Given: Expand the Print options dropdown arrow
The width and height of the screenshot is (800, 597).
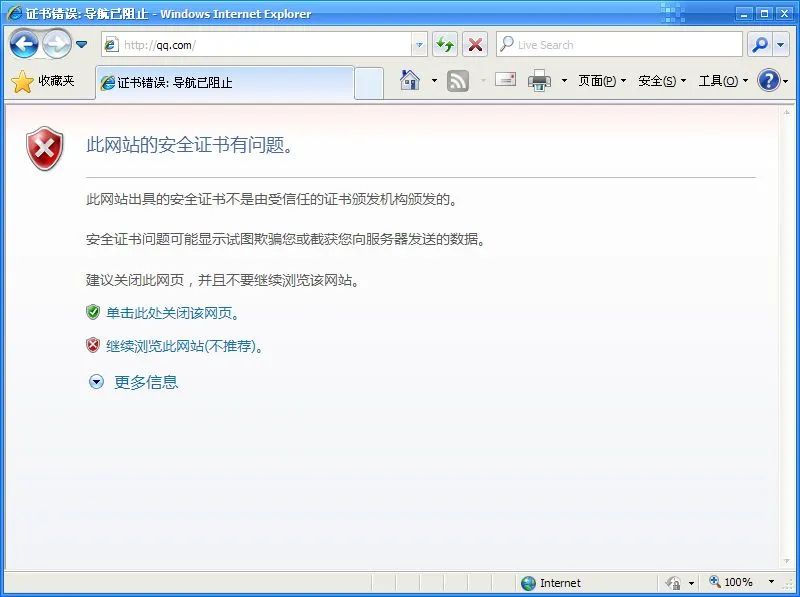Looking at the screenshot, I should [564, 81].
